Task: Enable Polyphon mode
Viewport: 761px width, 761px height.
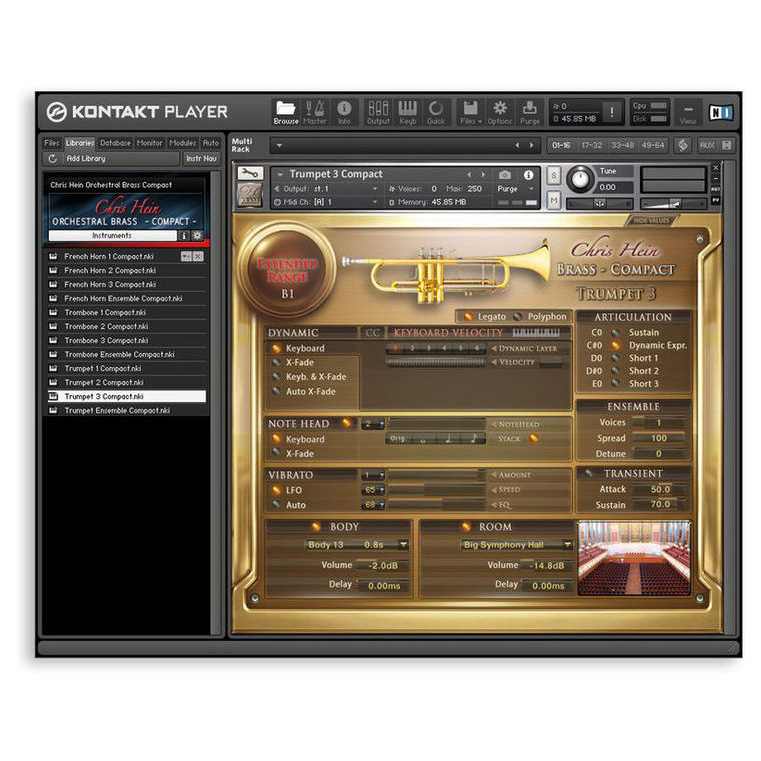Action: click(x=518, y=317)
